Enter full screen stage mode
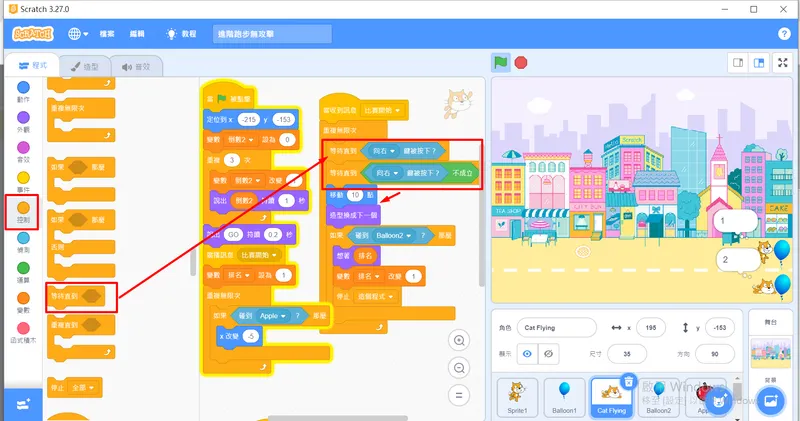 (783, 63)
